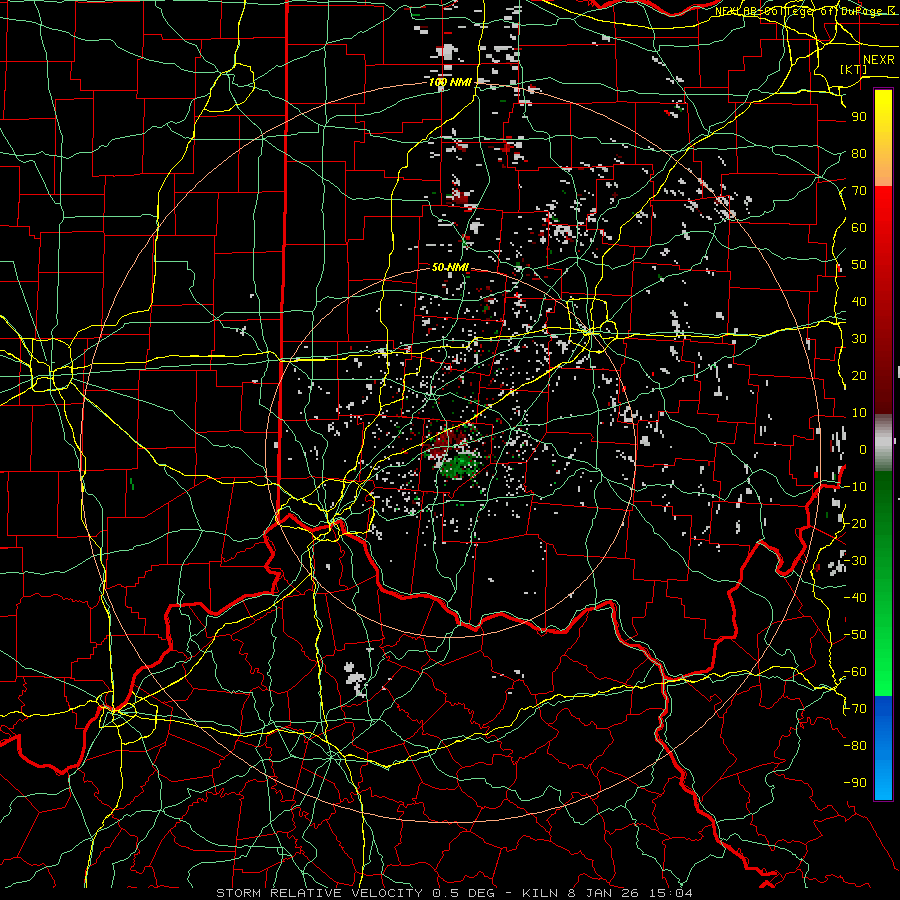
Task: Click the positive 90 scale value
Action: [x=859, y=117]
